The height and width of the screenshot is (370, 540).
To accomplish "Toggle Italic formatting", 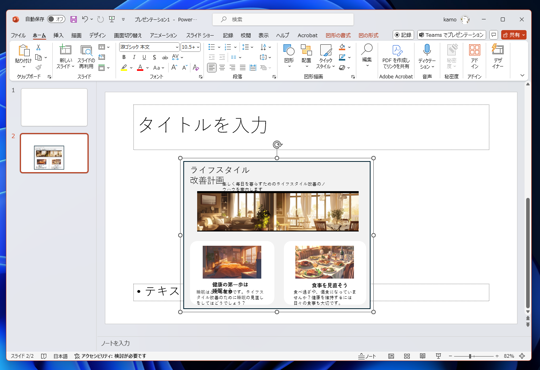I will (134, 57).
